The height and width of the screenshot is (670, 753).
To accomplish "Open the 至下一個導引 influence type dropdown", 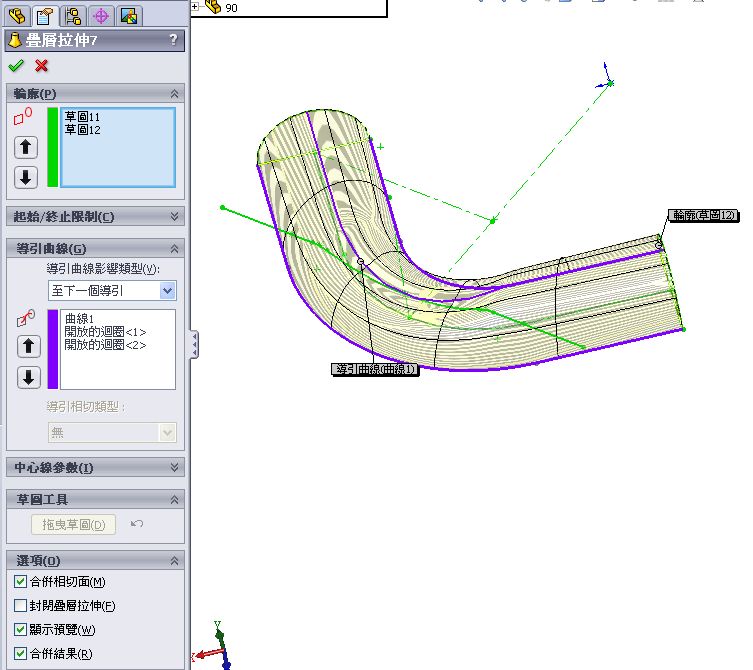I will pyautogui.click(x=167, y=291).
